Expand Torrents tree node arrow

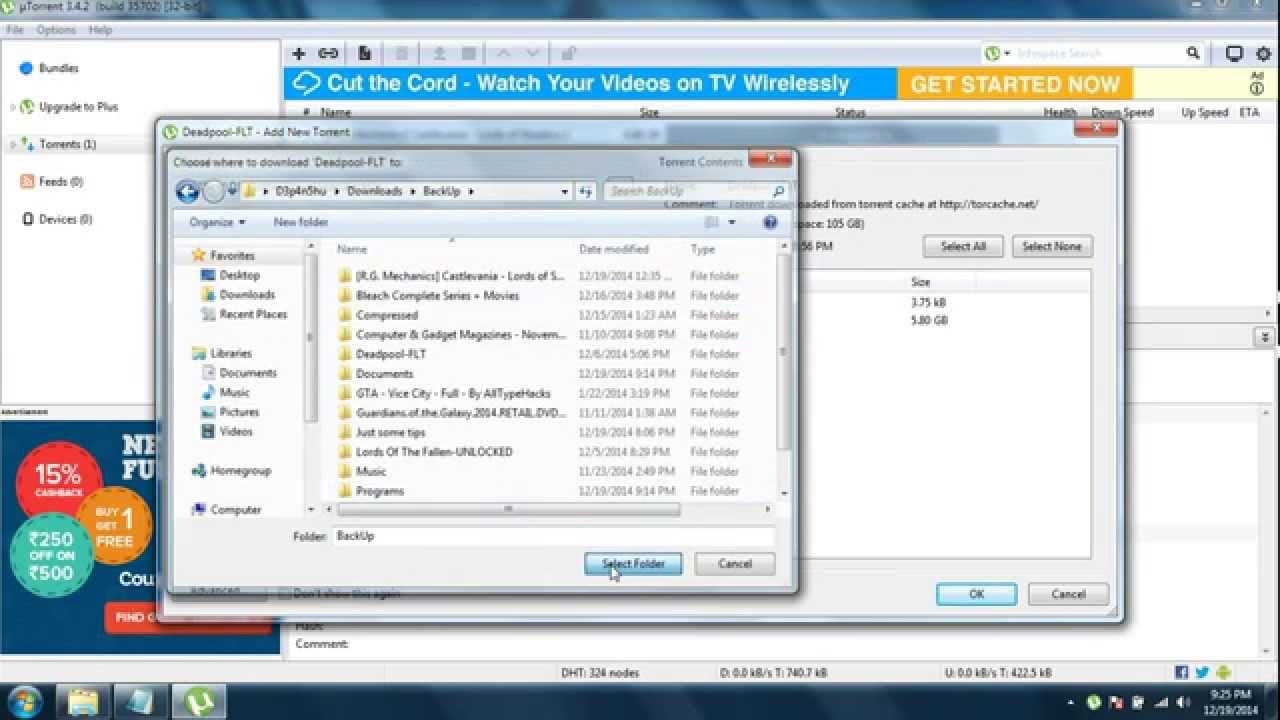13,145
